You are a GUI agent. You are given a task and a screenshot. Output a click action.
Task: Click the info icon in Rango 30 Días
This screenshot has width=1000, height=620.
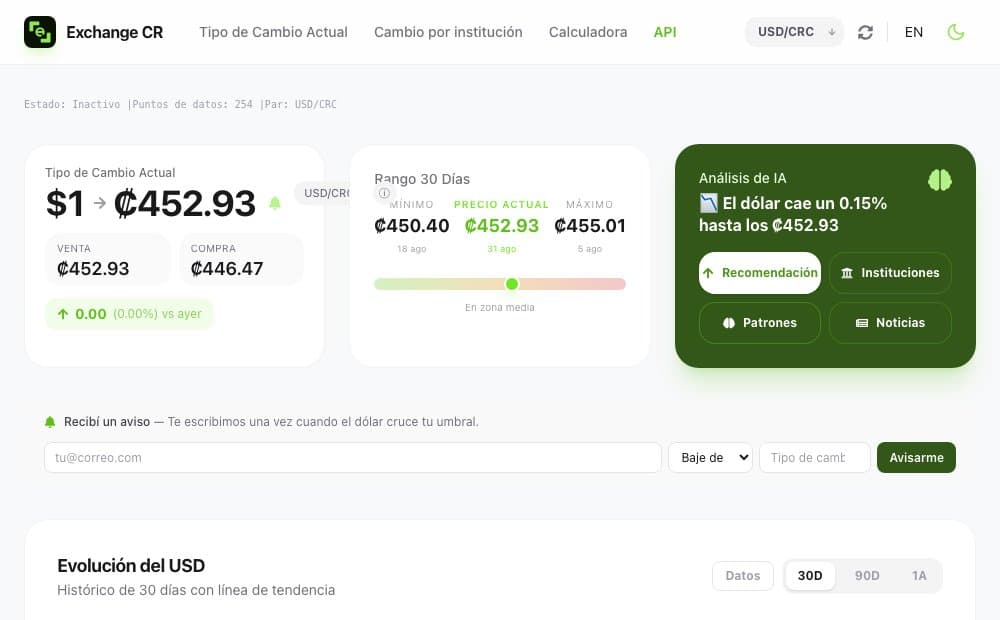pos(384,193)
